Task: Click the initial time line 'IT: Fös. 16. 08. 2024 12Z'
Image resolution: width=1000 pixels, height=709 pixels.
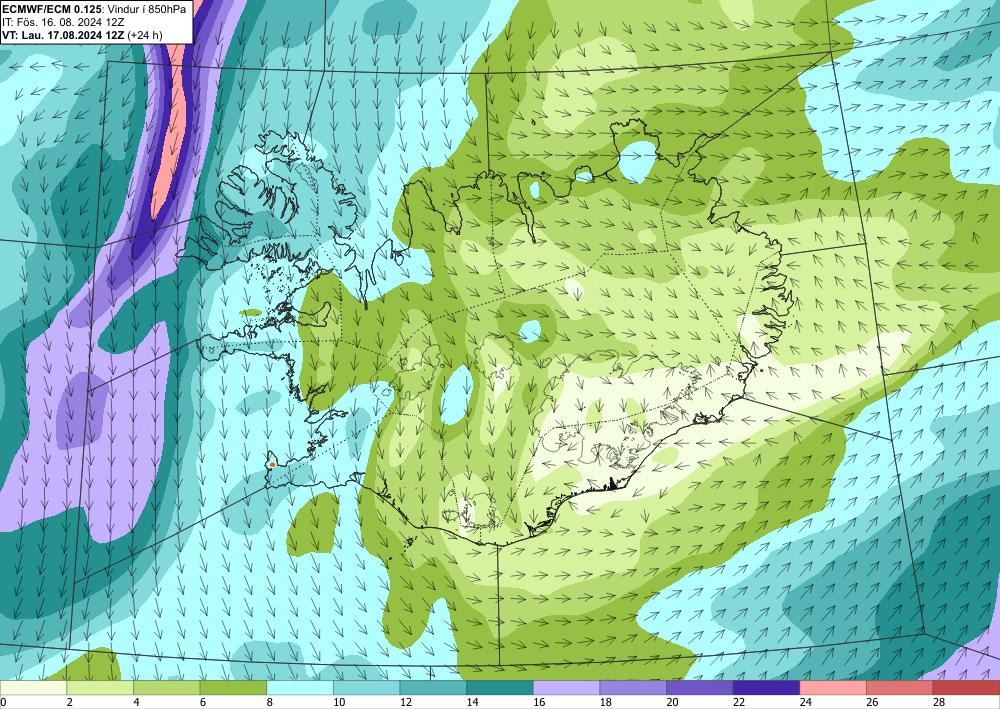Action: (62, 21)
